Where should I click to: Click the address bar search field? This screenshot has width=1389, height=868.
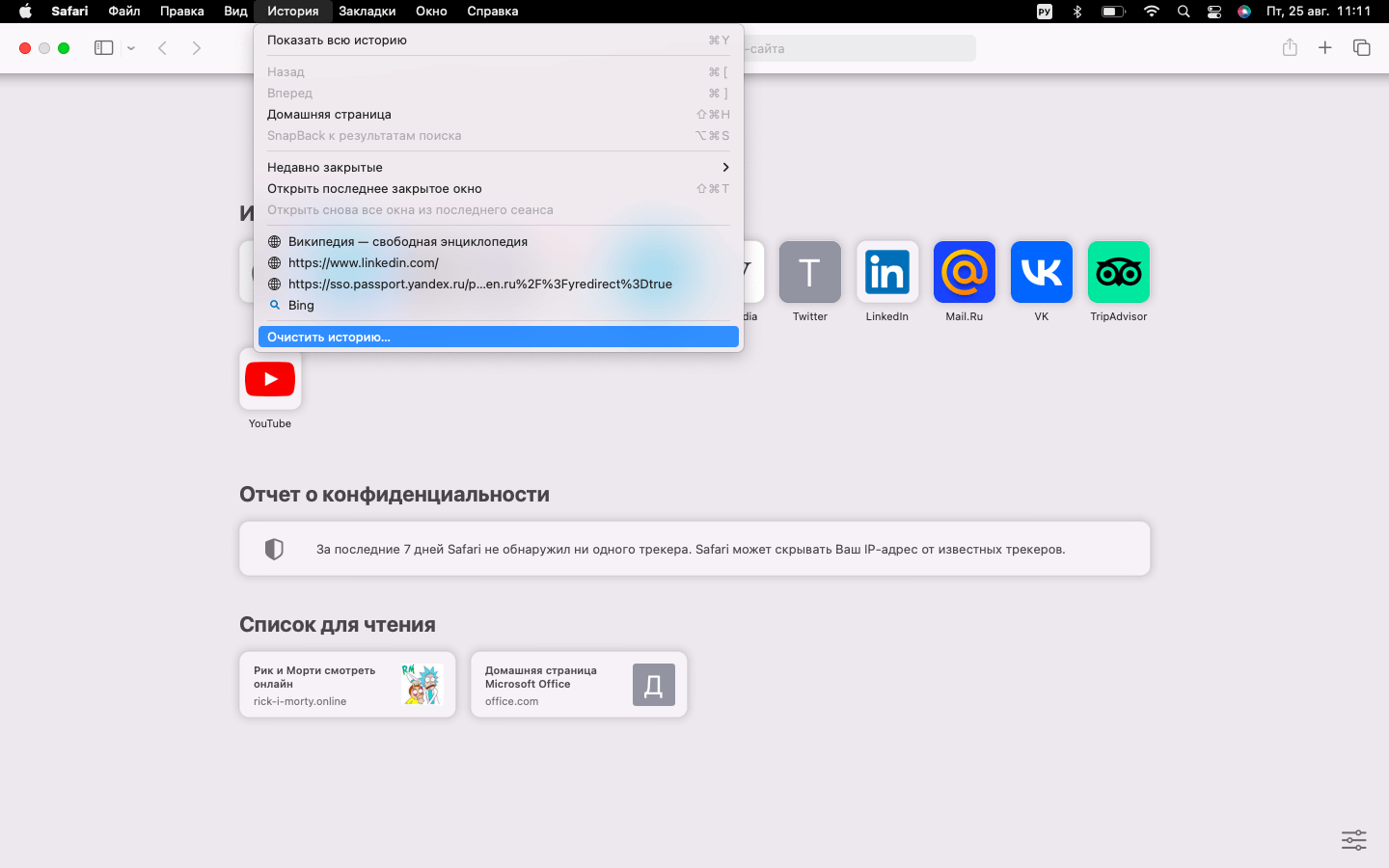858,48
